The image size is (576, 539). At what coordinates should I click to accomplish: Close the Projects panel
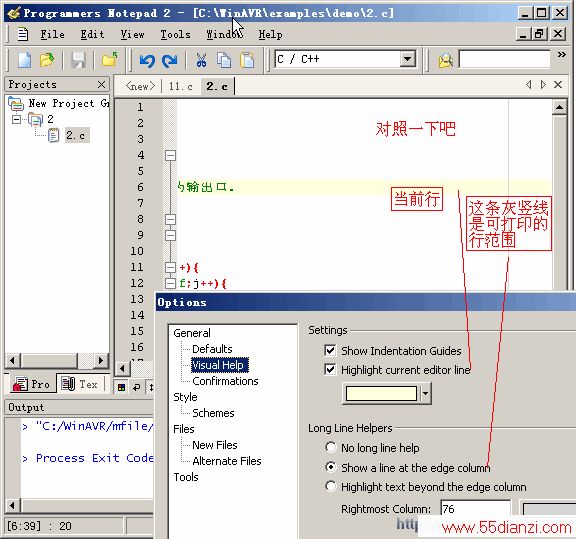point(102,85)
